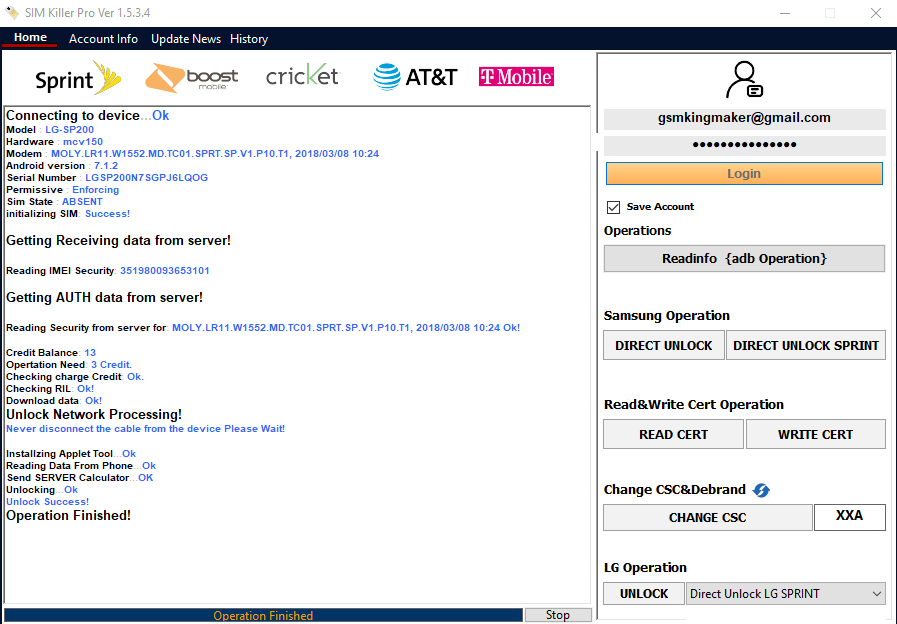Click the Stop button
The image size is (897, 624).
[x=558, y=615]
